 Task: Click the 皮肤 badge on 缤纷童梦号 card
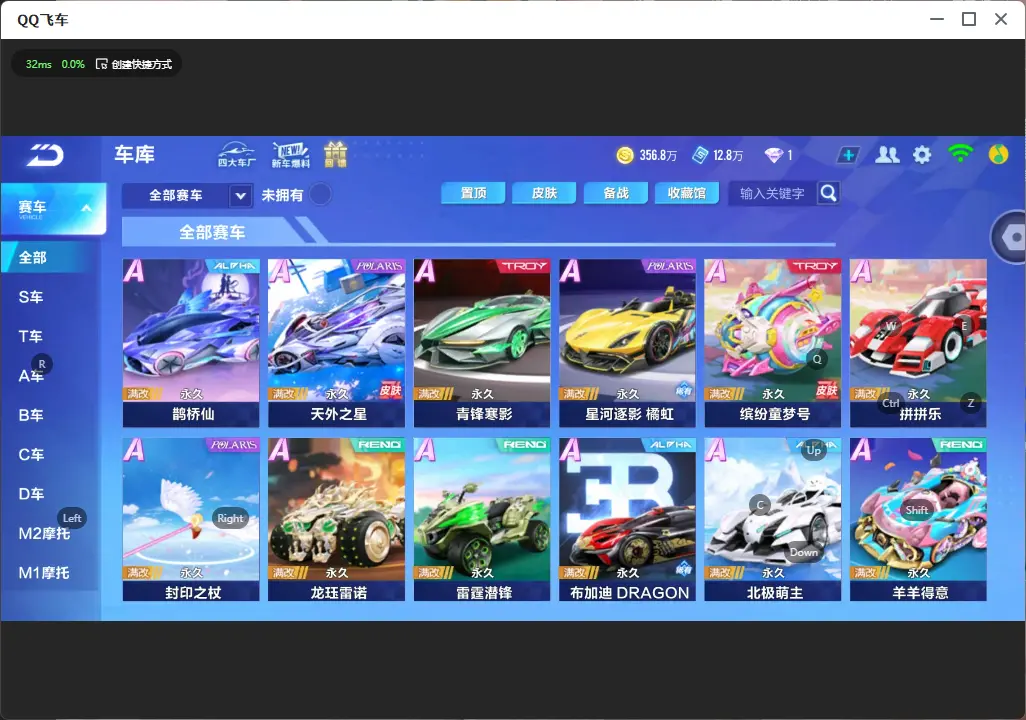[x=826, y=390]
